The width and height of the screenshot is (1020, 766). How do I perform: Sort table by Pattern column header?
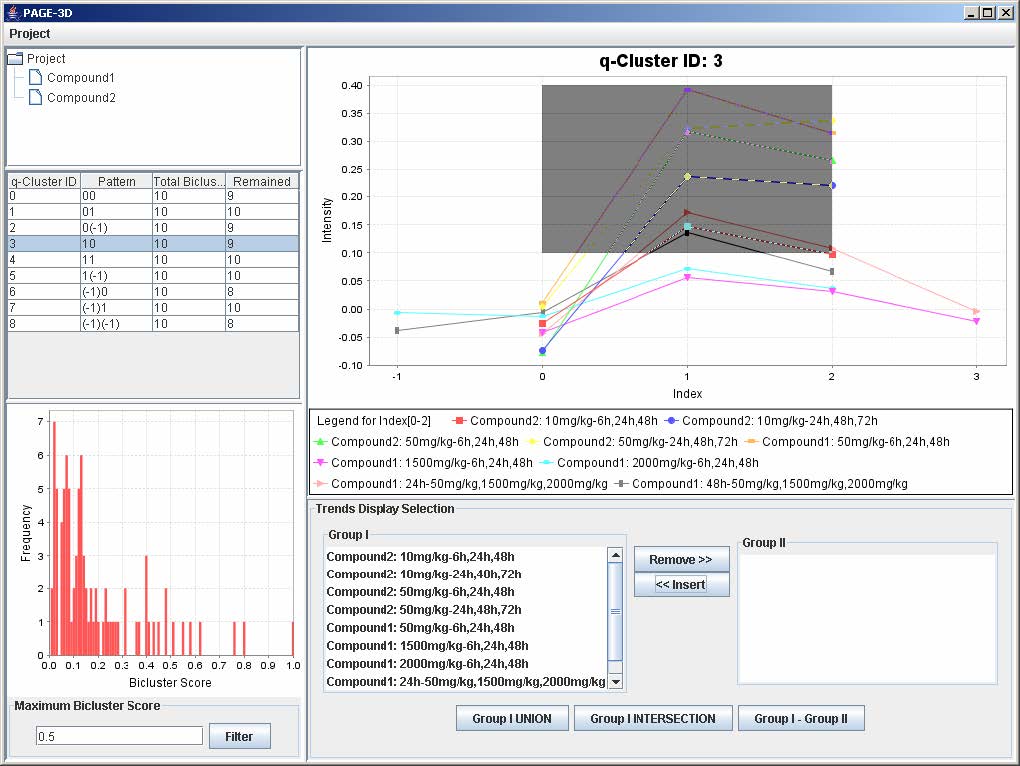116,181
